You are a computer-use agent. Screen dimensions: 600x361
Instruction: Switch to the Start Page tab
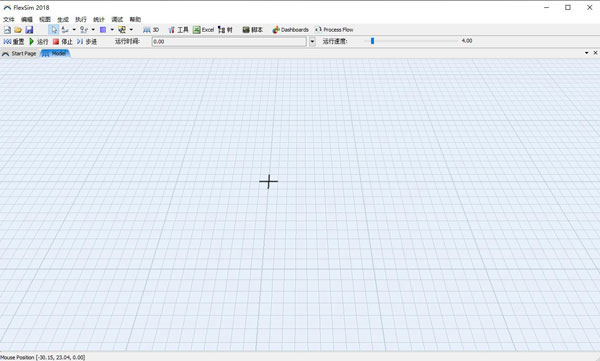(19, 54)
